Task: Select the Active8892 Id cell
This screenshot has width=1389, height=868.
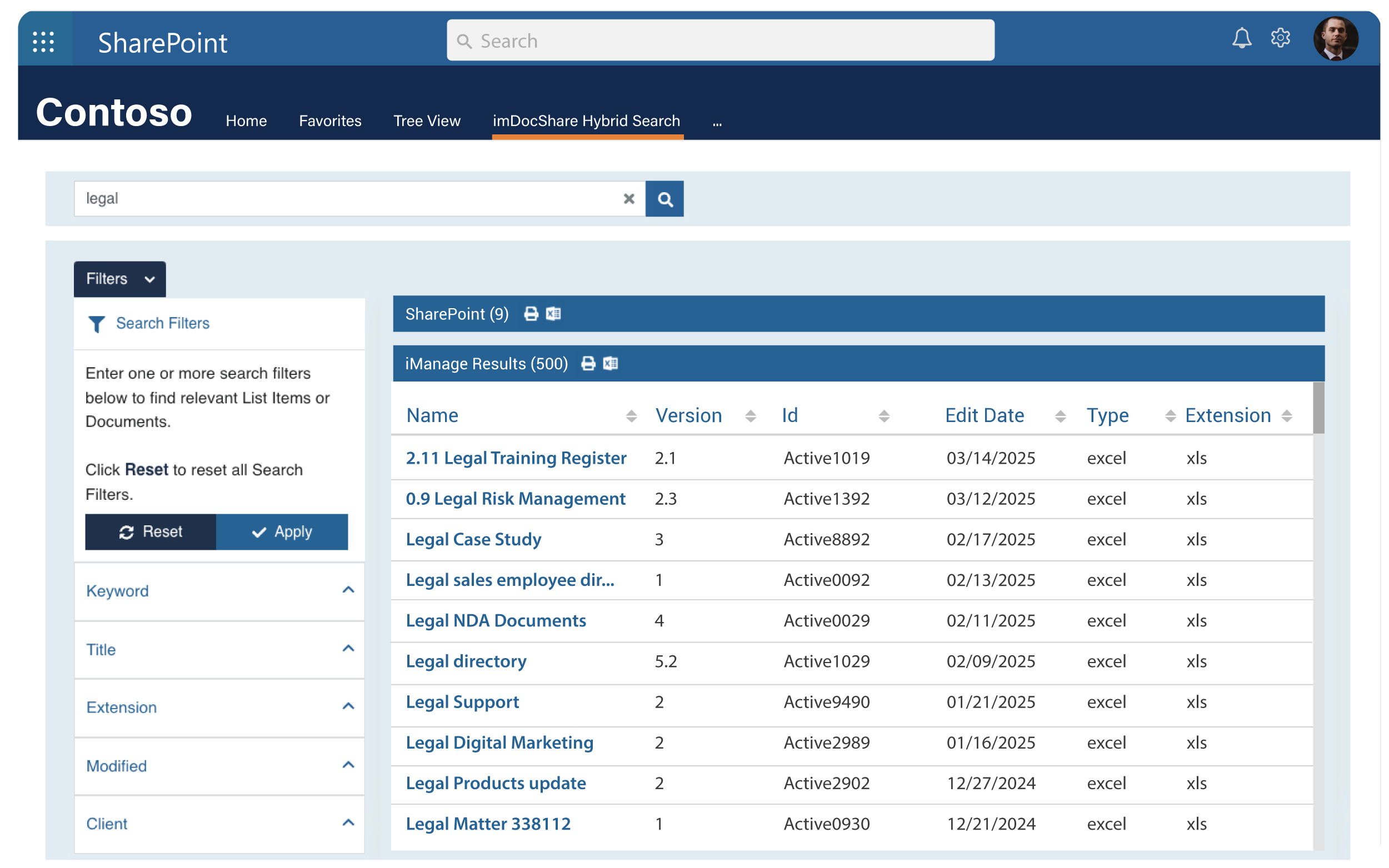Action: 826,540
